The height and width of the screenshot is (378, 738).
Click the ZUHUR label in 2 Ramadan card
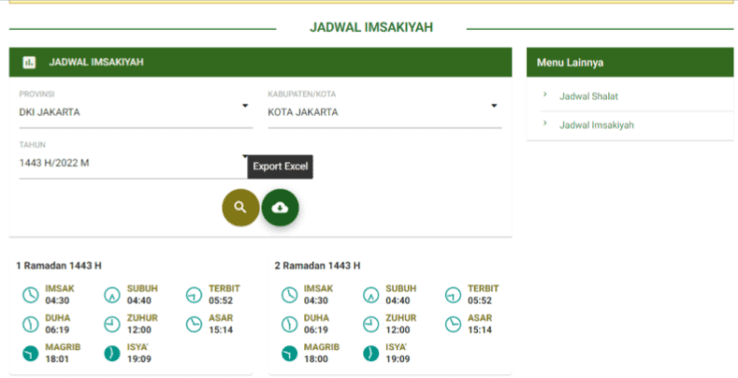(x=401, y=318)
